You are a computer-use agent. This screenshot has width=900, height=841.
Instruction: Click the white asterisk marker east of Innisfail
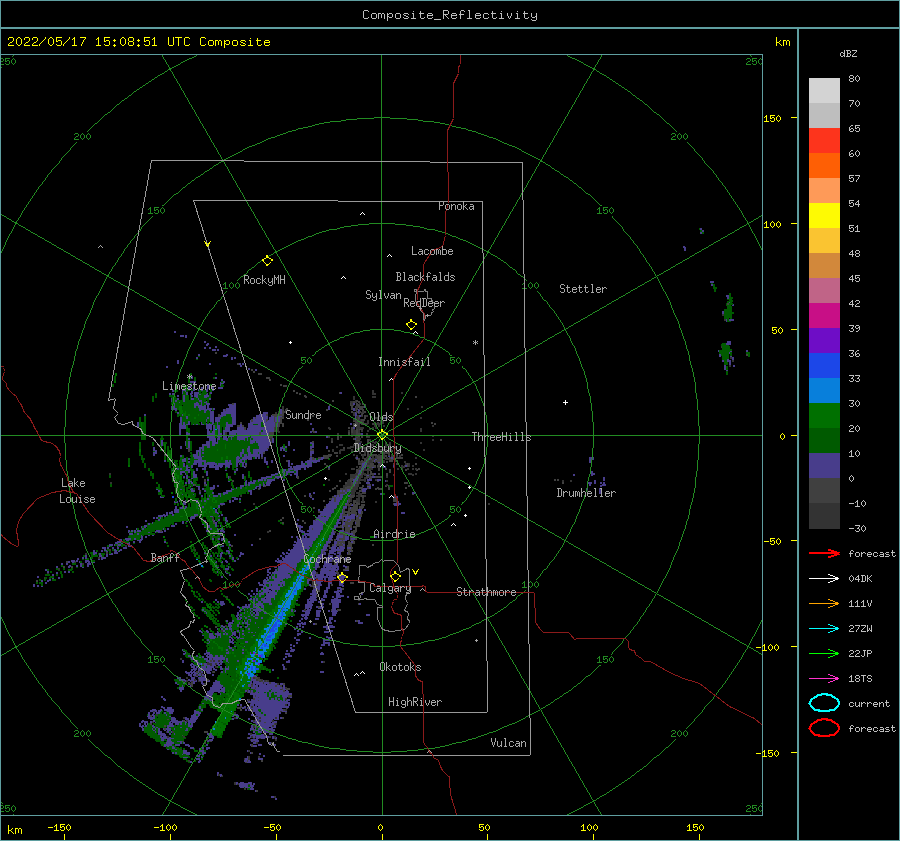point(475,343)
